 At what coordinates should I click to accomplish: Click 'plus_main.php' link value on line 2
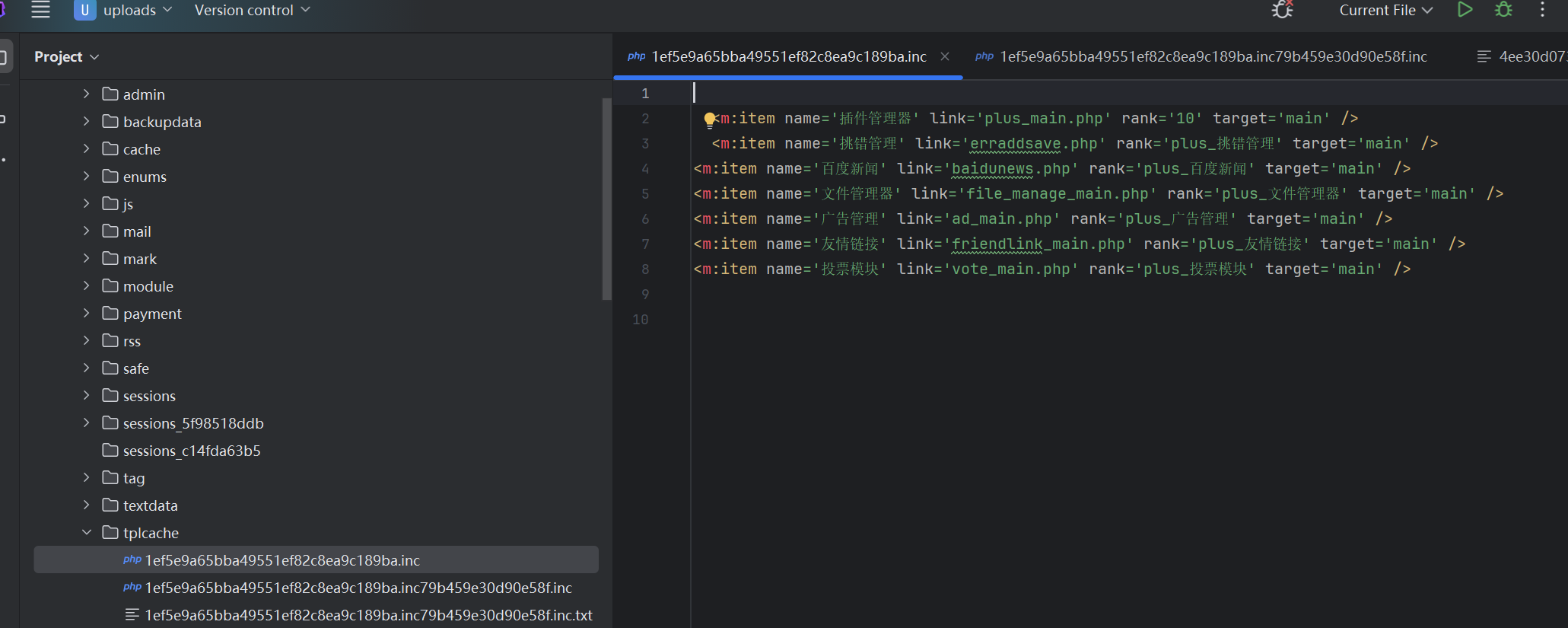click(x=1043, y=119)
